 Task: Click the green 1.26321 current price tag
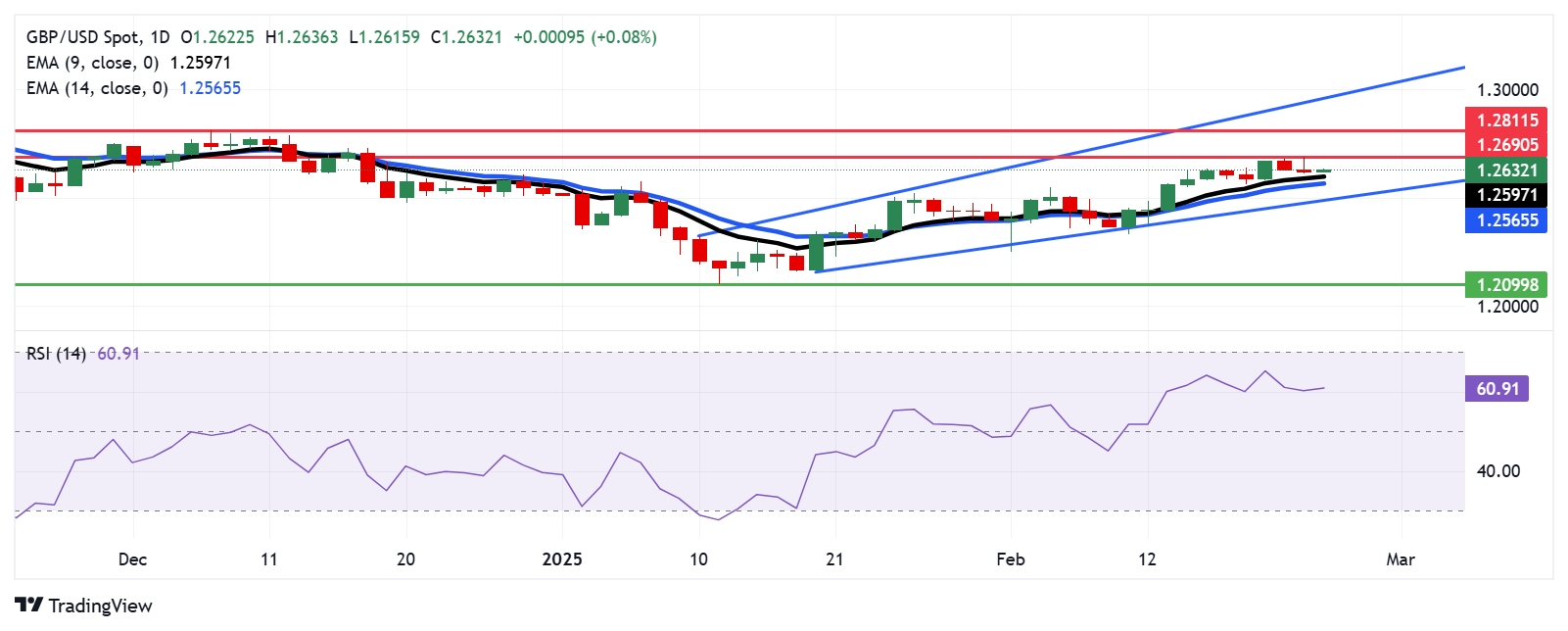coord(1507,170)
